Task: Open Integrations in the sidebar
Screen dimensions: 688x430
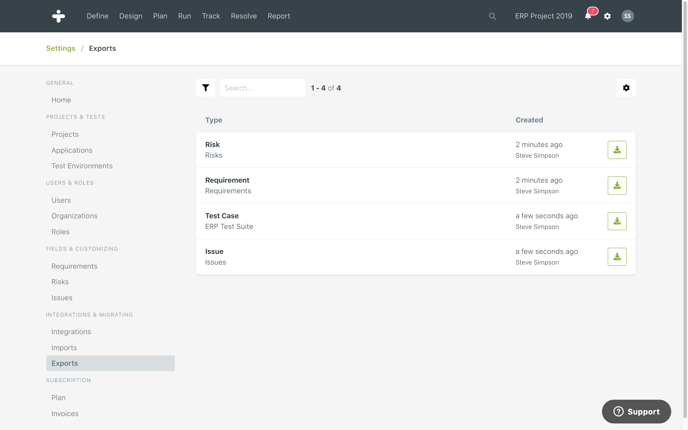Action: click(71, 332)
